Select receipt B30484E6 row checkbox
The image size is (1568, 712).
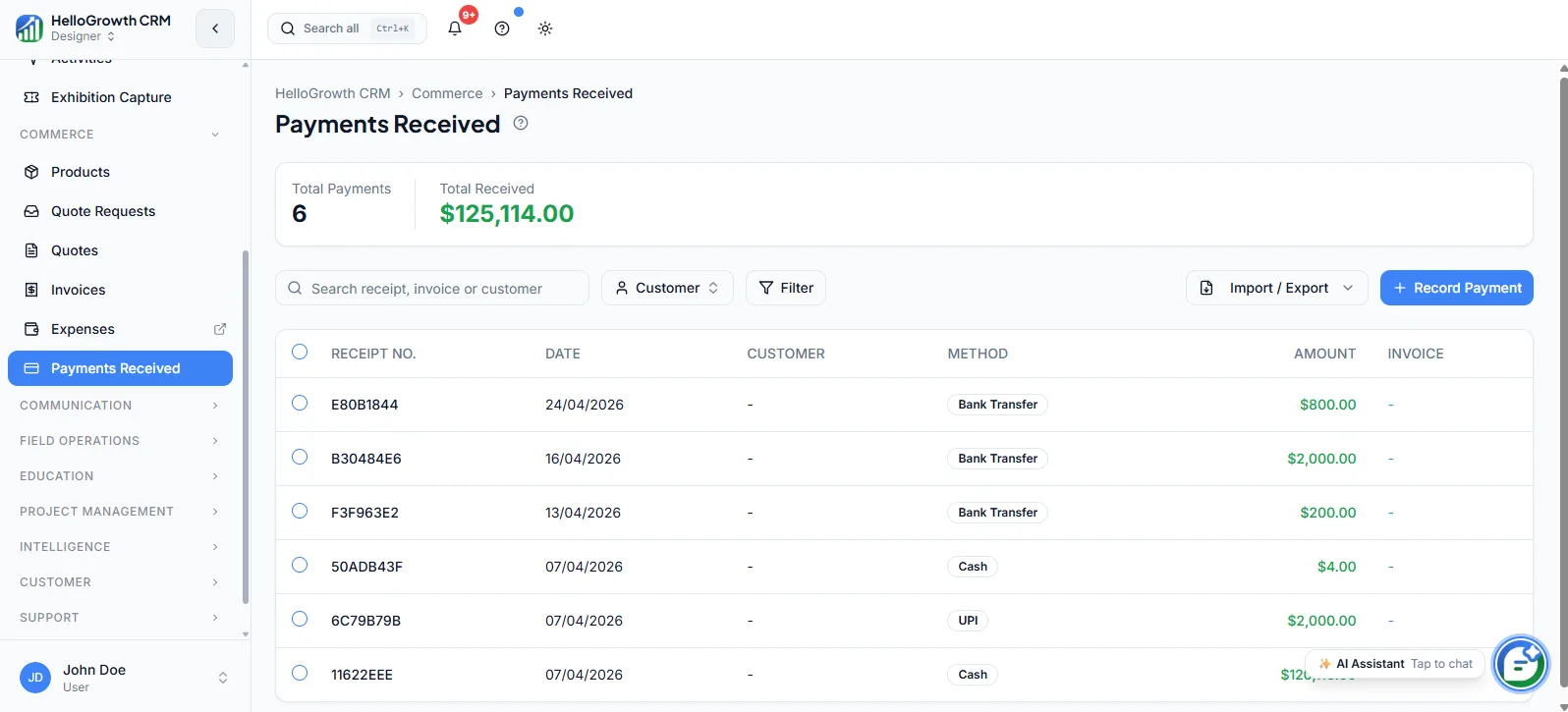(300, 457)
